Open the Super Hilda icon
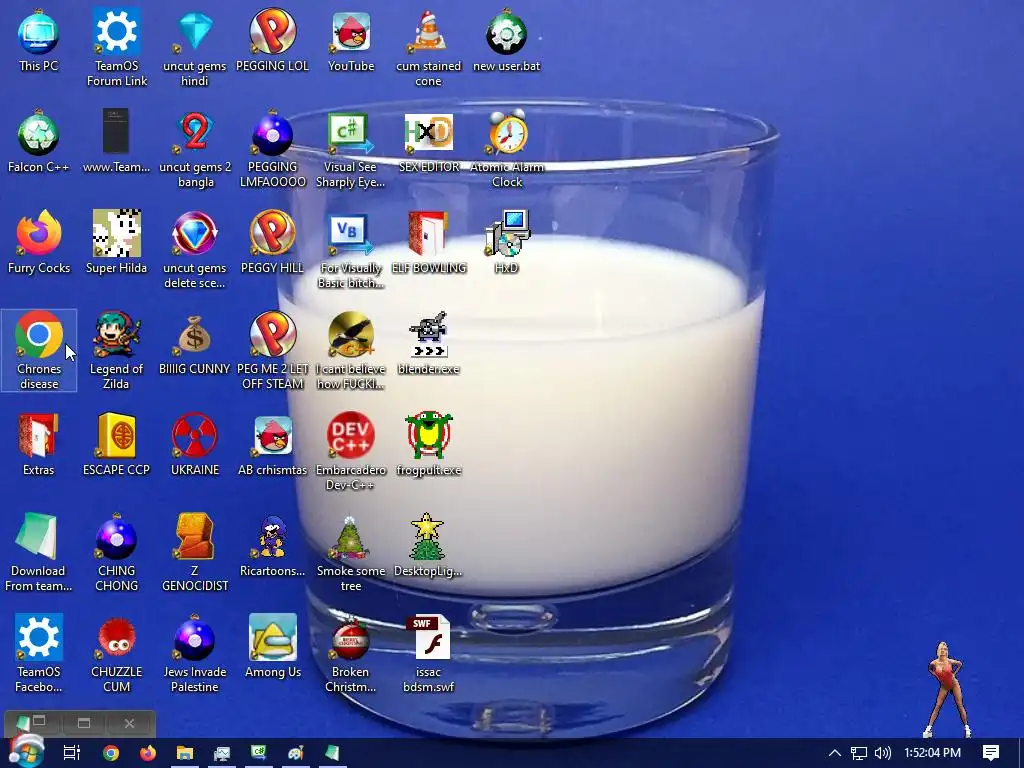The height and width of the screenshot is (768, 1024). (116, 242)
